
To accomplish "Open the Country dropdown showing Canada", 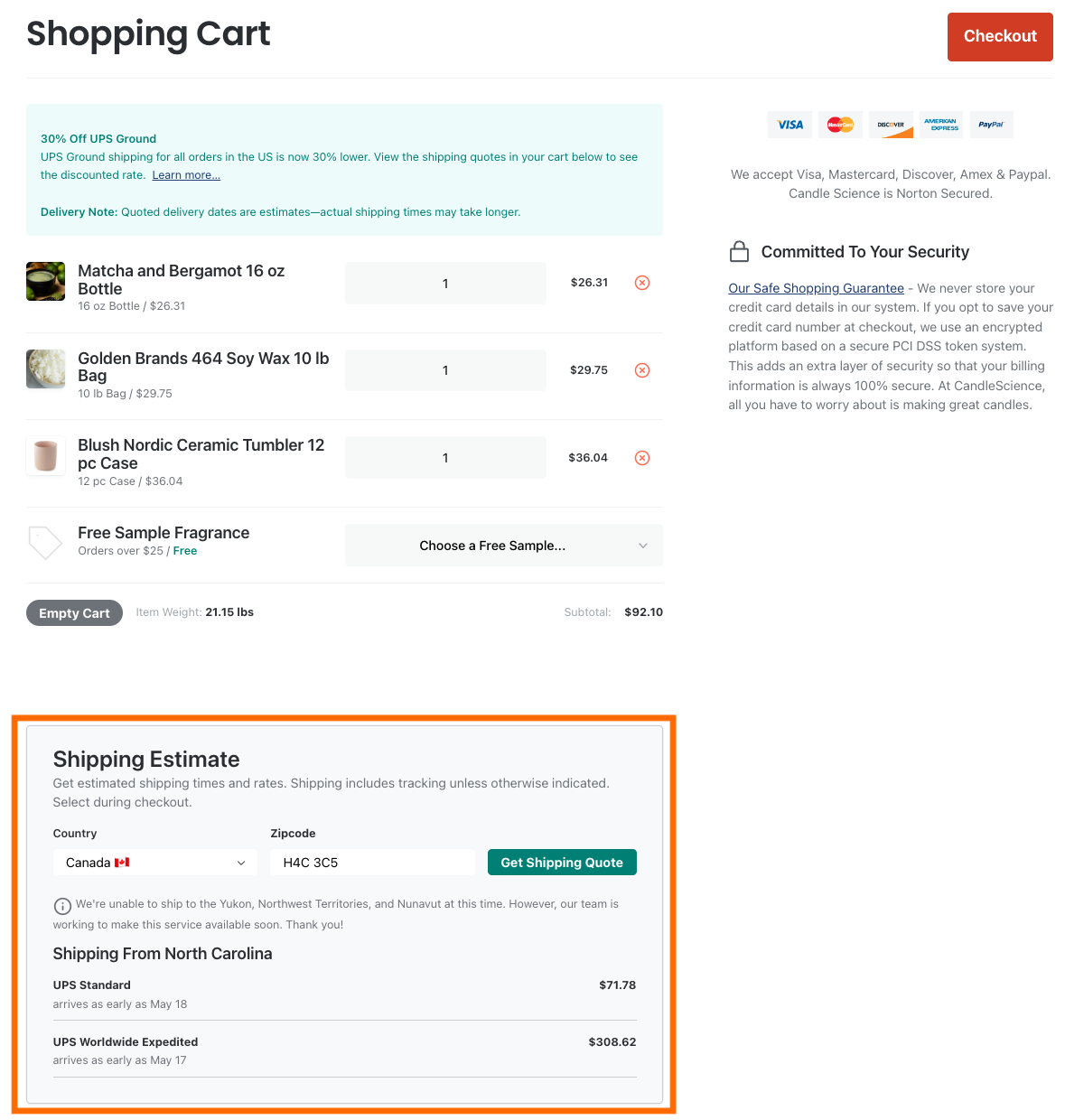I will [x=155, y=863].
